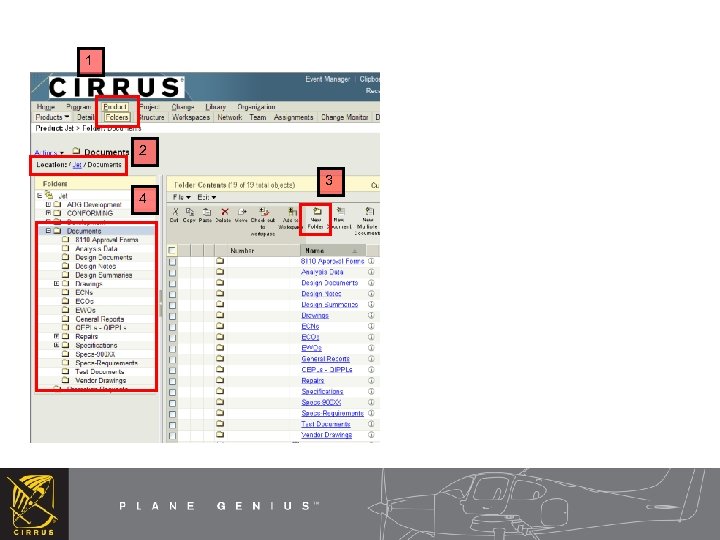This screenshot has width=720, height=540.
Task: Expand the Drawings folder in tree
Action: pos(56,284)
